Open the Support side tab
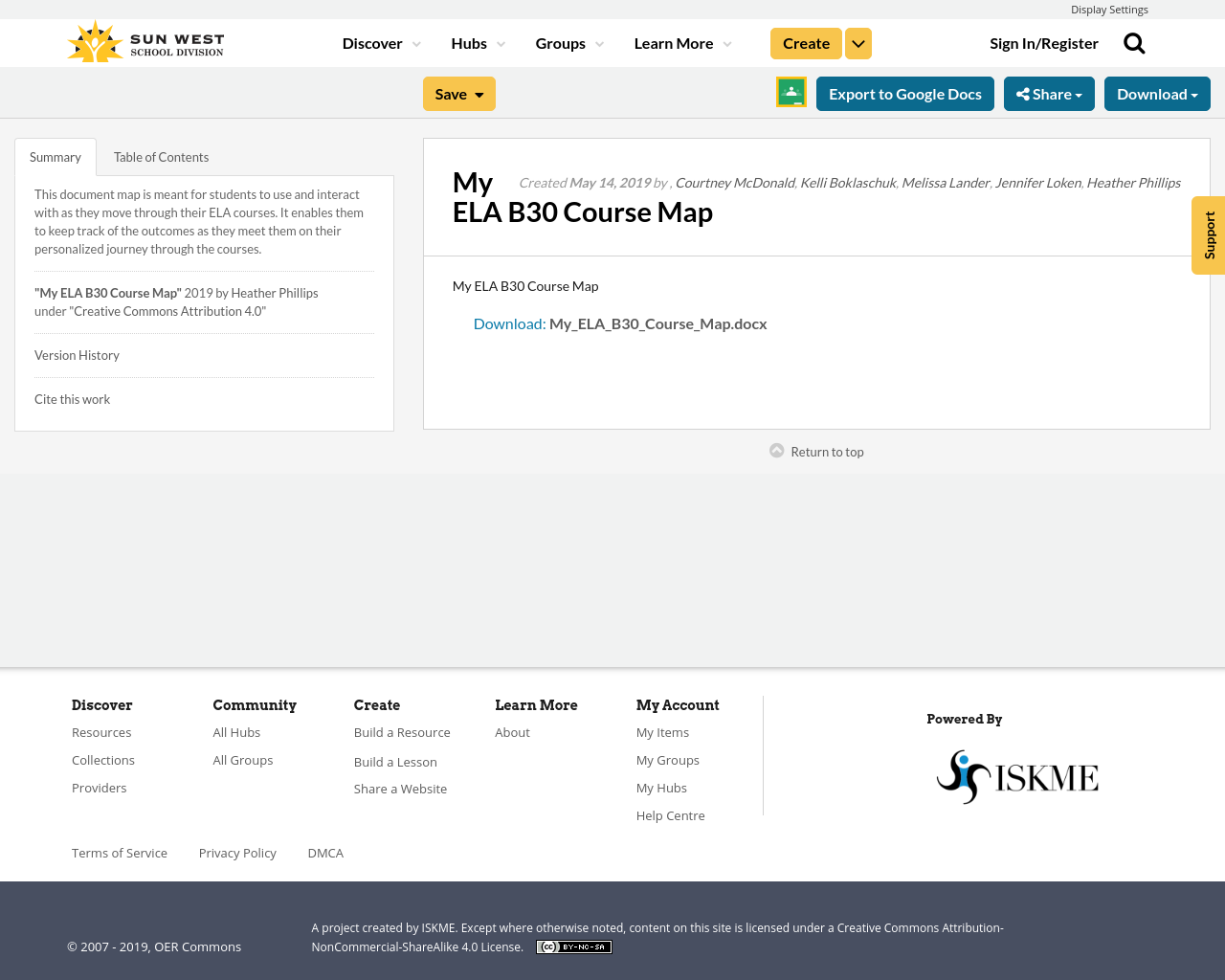Screen dimensions: 1225x980 pyautogui.click(x=1207, y=234)
